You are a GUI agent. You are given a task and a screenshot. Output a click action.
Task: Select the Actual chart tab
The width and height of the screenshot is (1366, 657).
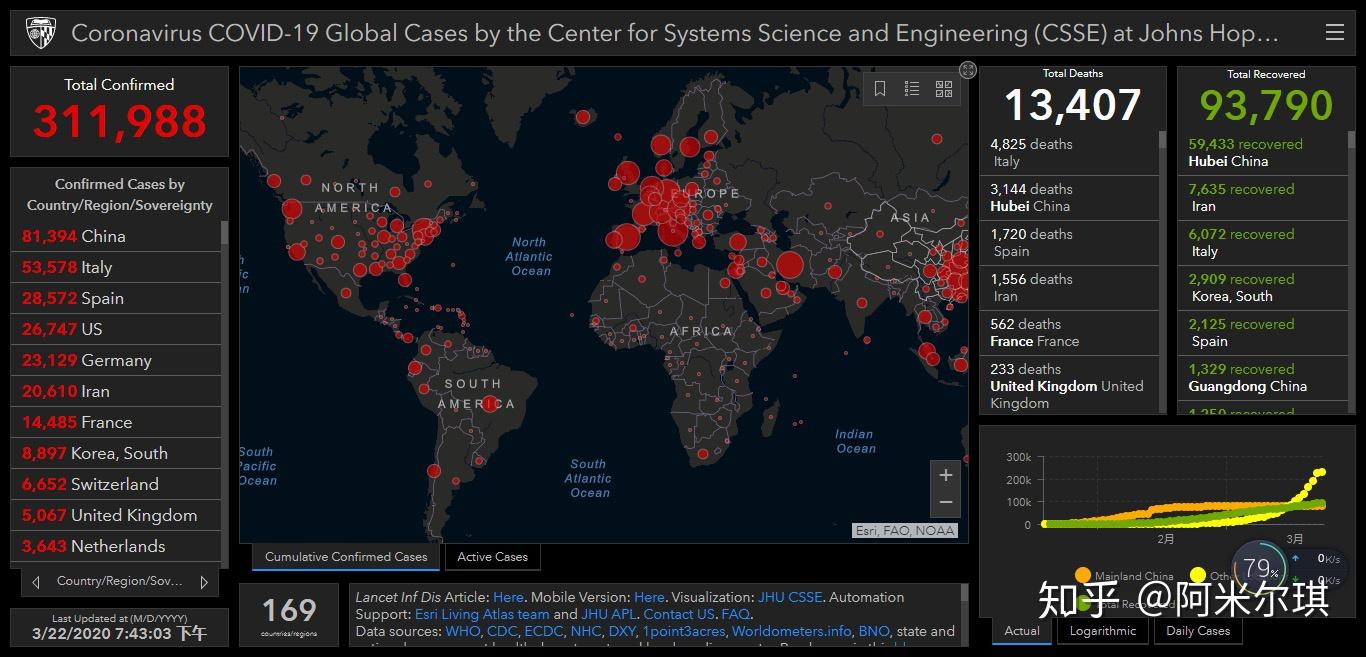1022,631
